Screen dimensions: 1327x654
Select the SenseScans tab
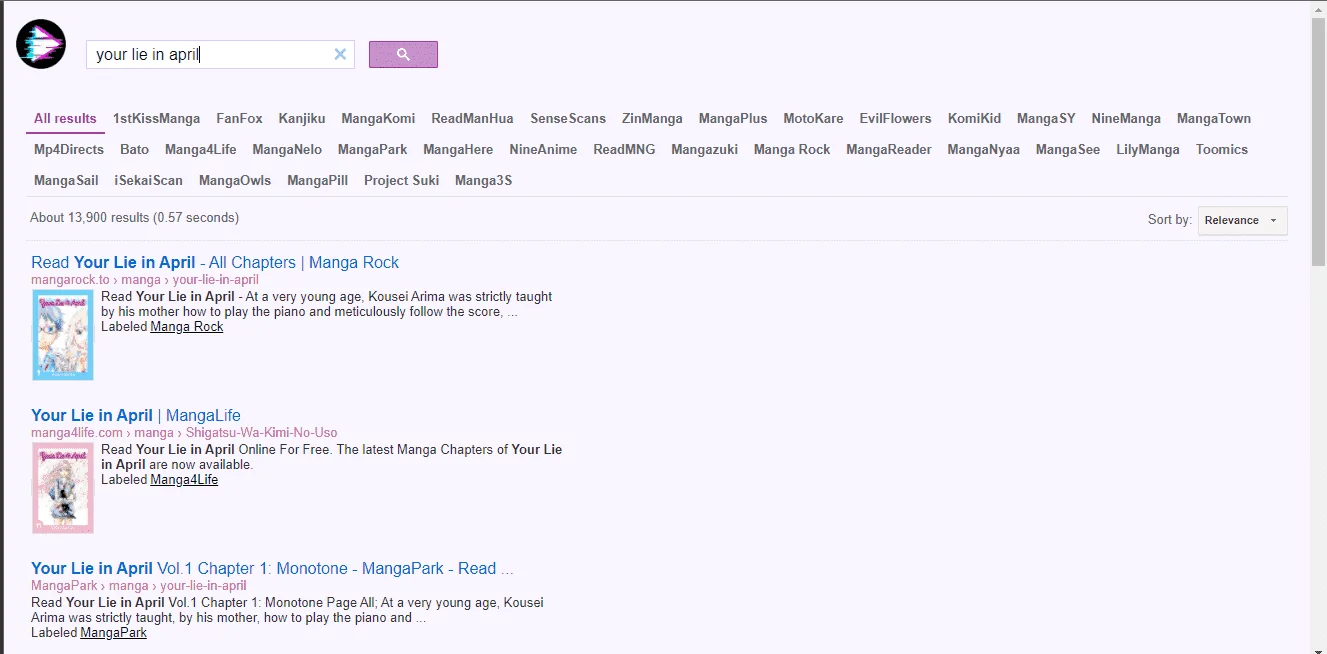[x=568, y=118]
